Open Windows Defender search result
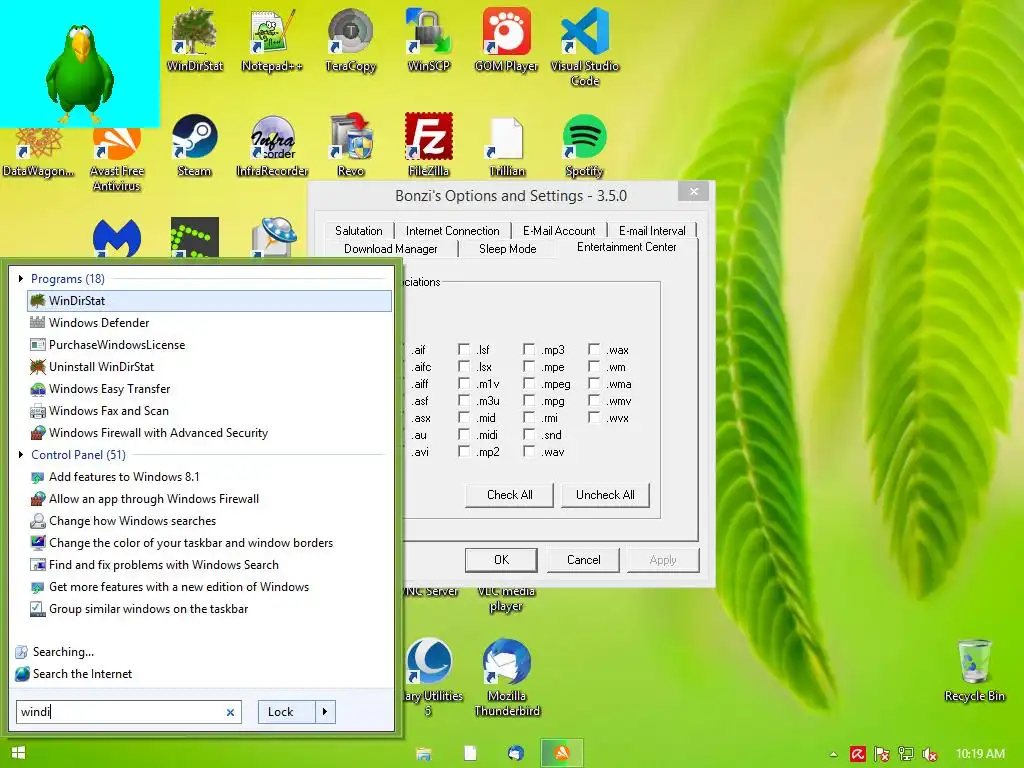This screenshot has height=768, width=1024. (210, 323)
